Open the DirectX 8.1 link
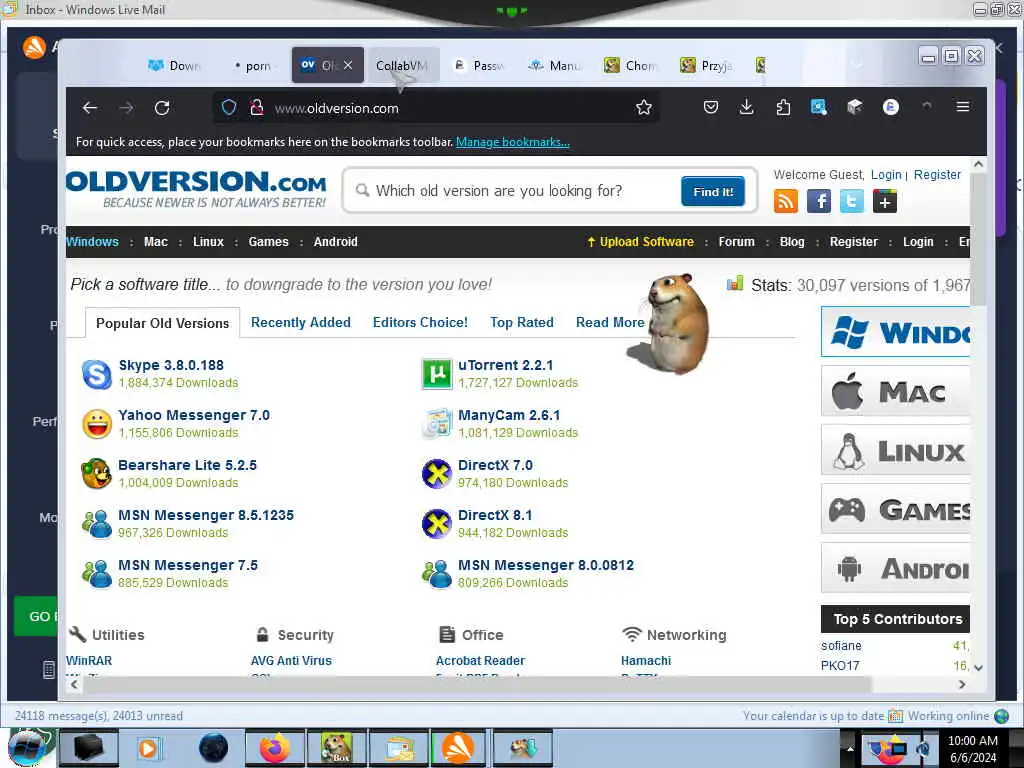This screenshot has height=768, width=1024. [x=495, y=515]
